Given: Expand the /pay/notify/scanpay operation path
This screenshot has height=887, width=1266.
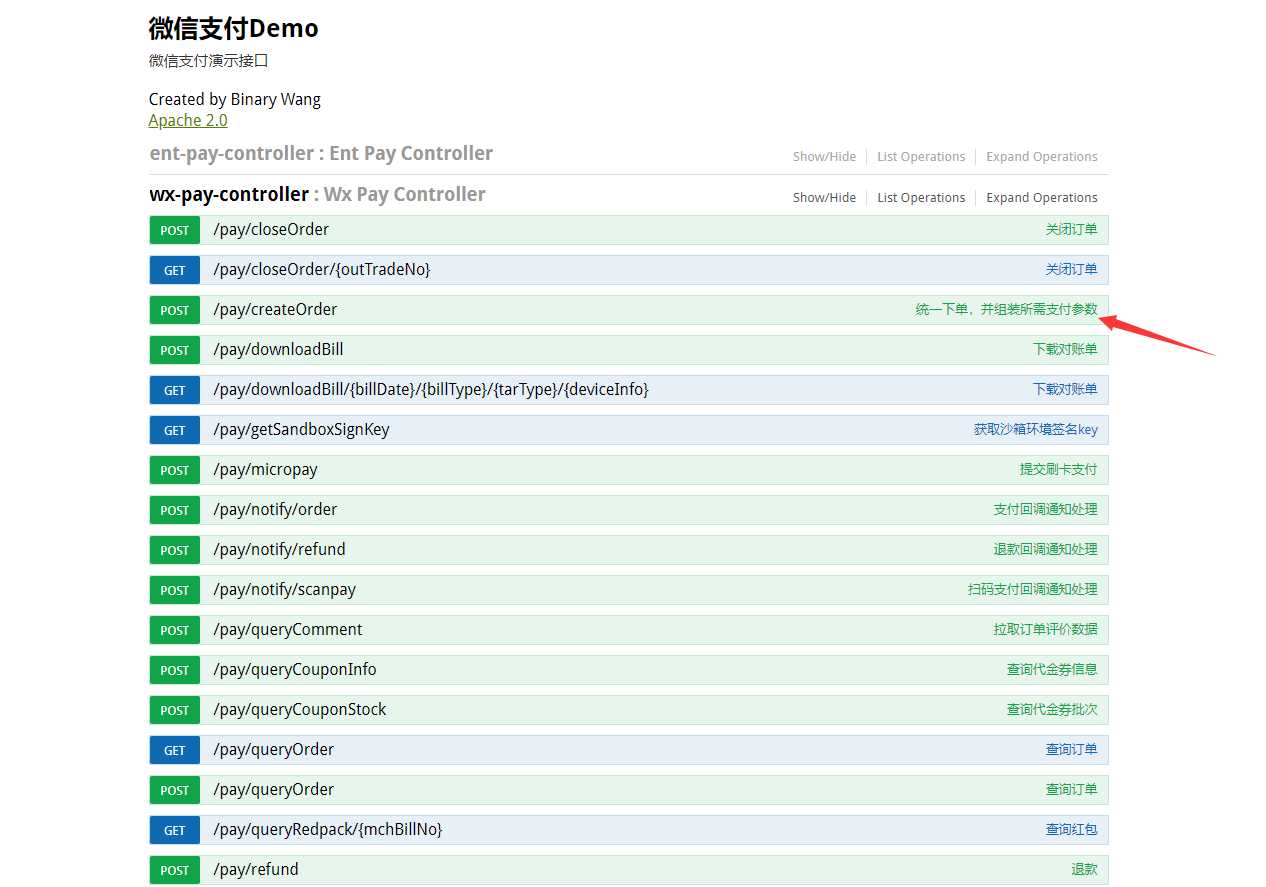Looking at the screenshot, I should click(x=284, y=590).
